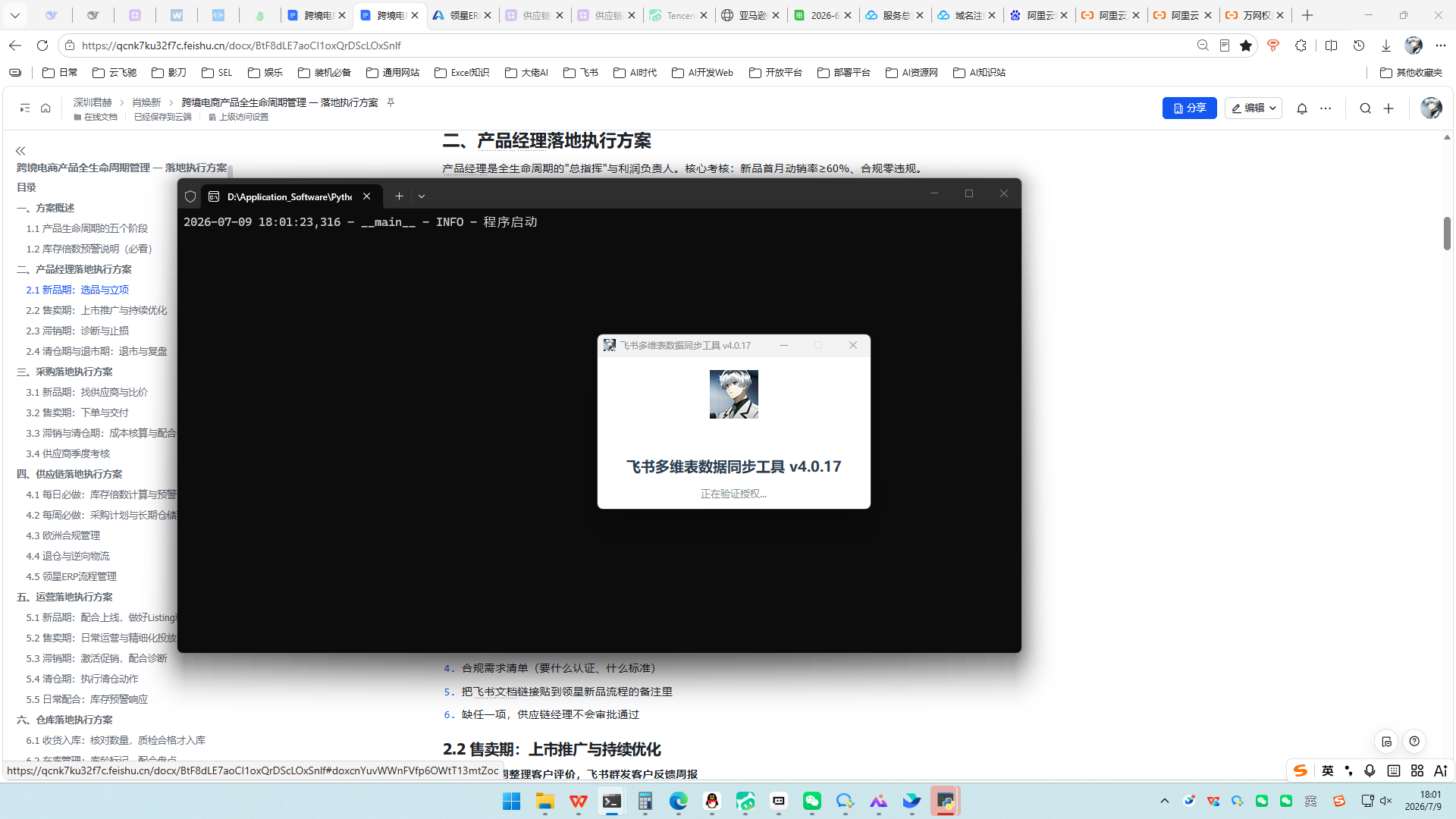Open the 日常 bookmarks folder
This screenshot has height=819, width=1456.
[60, 73]
